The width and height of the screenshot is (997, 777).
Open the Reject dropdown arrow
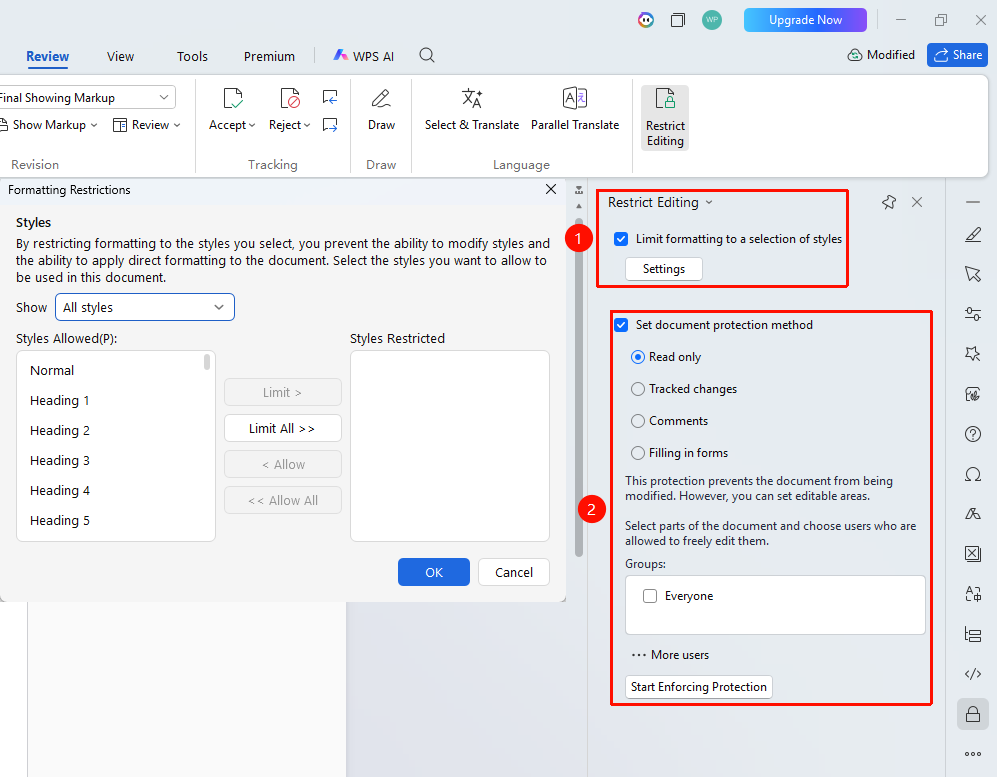307,125
